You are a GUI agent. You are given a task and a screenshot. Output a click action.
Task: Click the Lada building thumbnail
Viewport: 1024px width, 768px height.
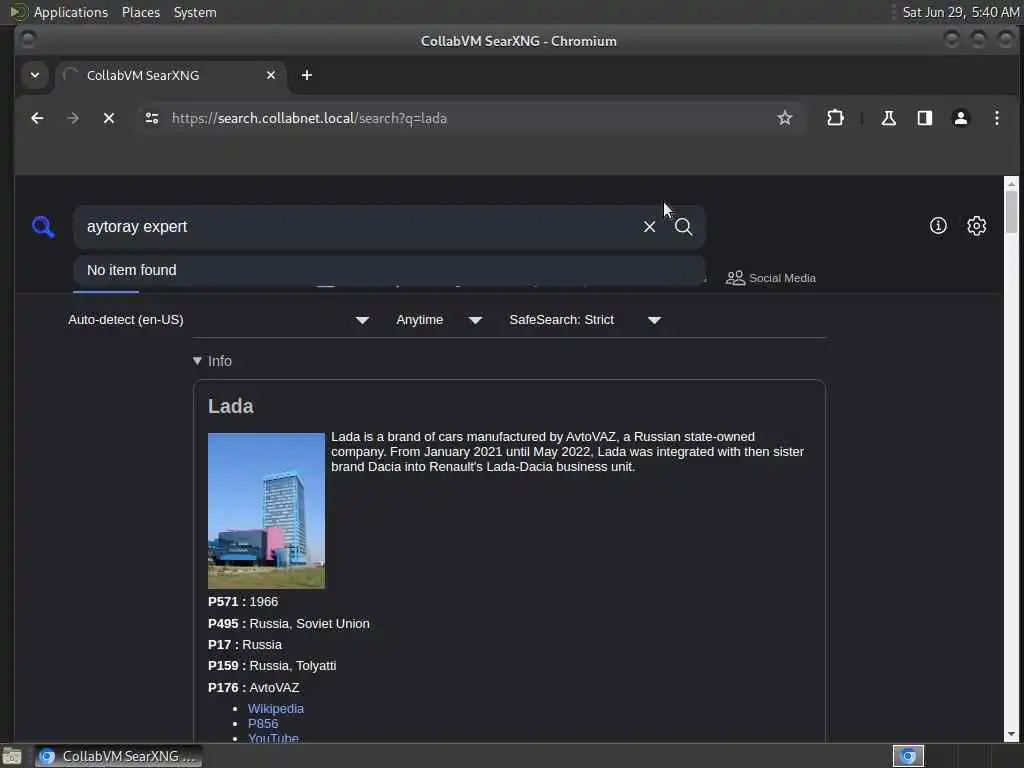(266, 511)
